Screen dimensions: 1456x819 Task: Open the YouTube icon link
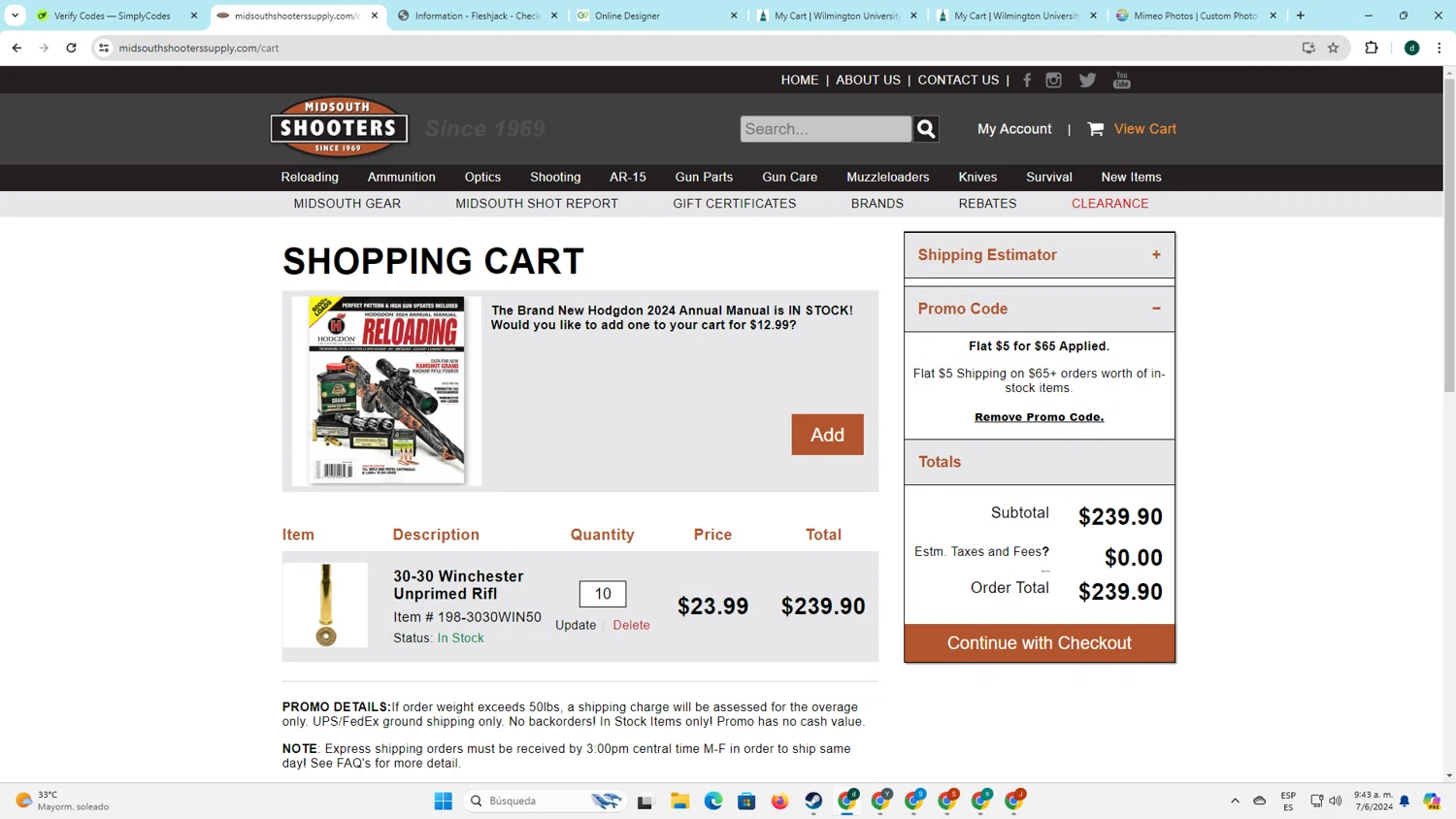tap(1121, 81)
